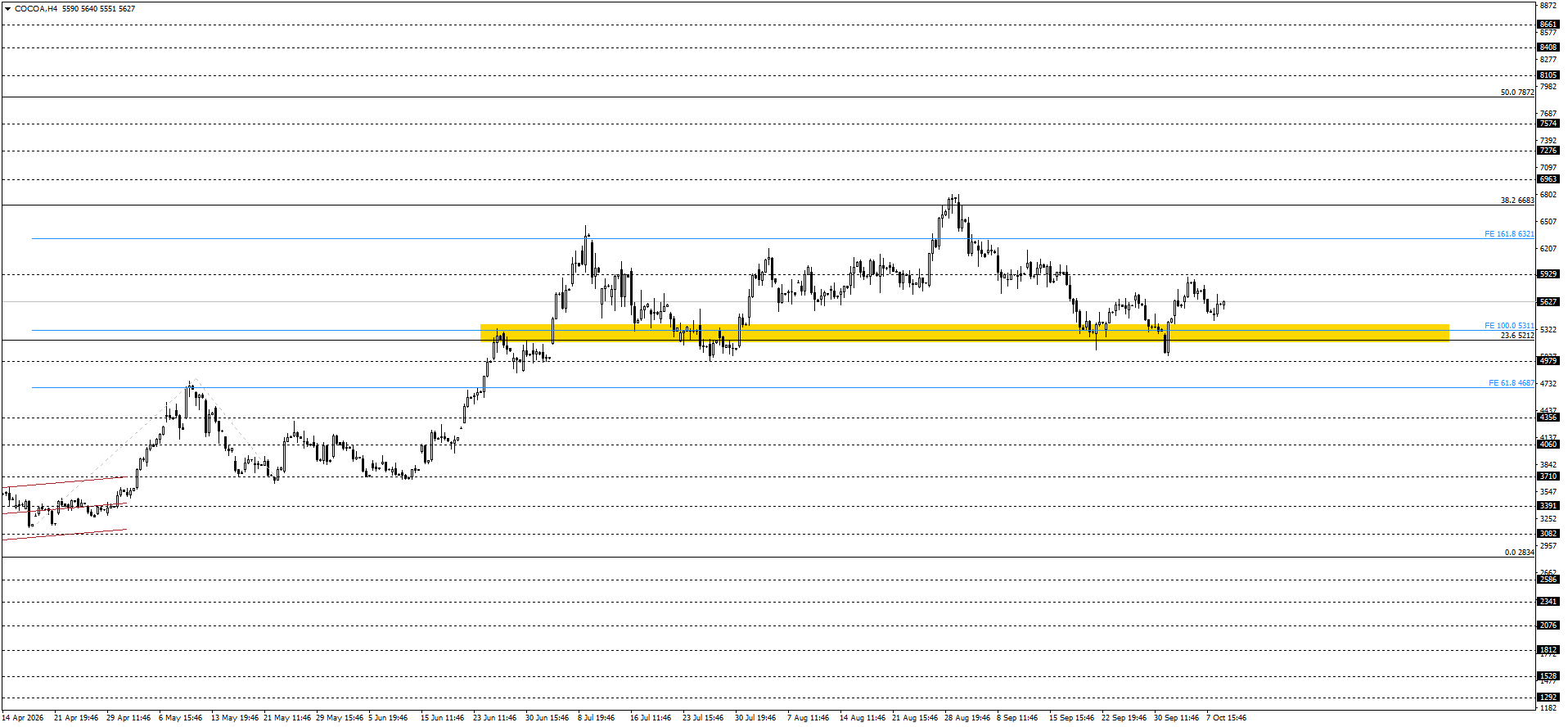The image size is (1568, 727).
Task: Click the '30 Jul 19:46' time axis label
Action: point(755,718)
